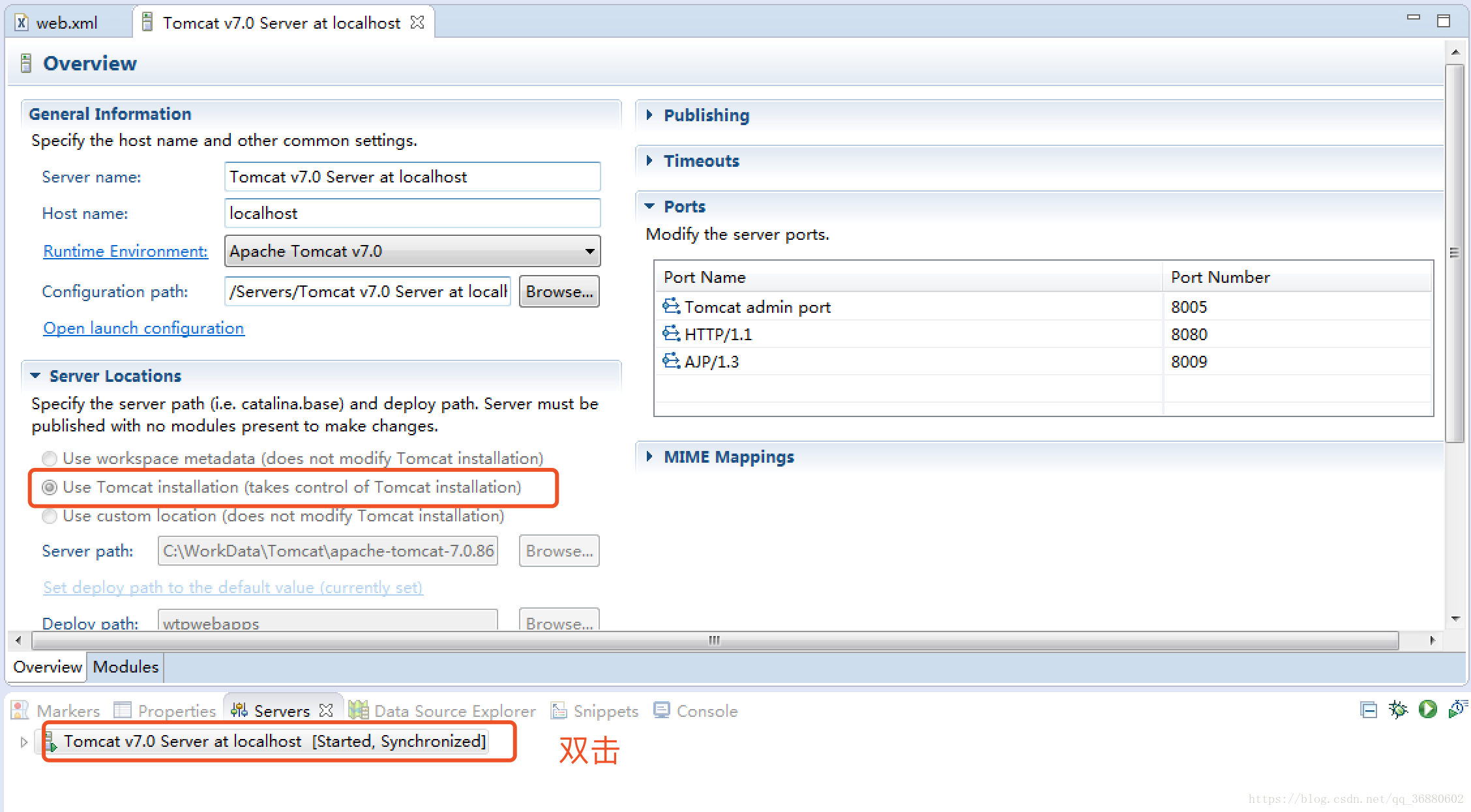The width and height of the screenshot is (1471, 812).
Task: Open the Data Source Explorer tab
Action: point(442,710)
